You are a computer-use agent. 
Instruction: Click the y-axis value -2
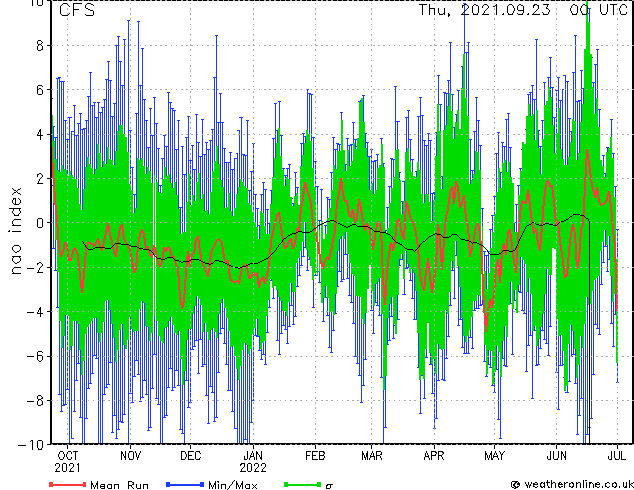(x=35, y=267)
